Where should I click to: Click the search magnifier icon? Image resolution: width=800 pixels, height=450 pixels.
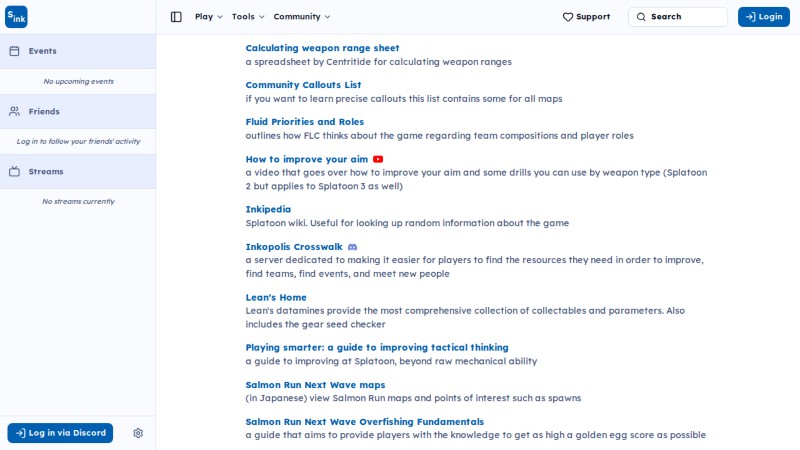coord(641,17)
